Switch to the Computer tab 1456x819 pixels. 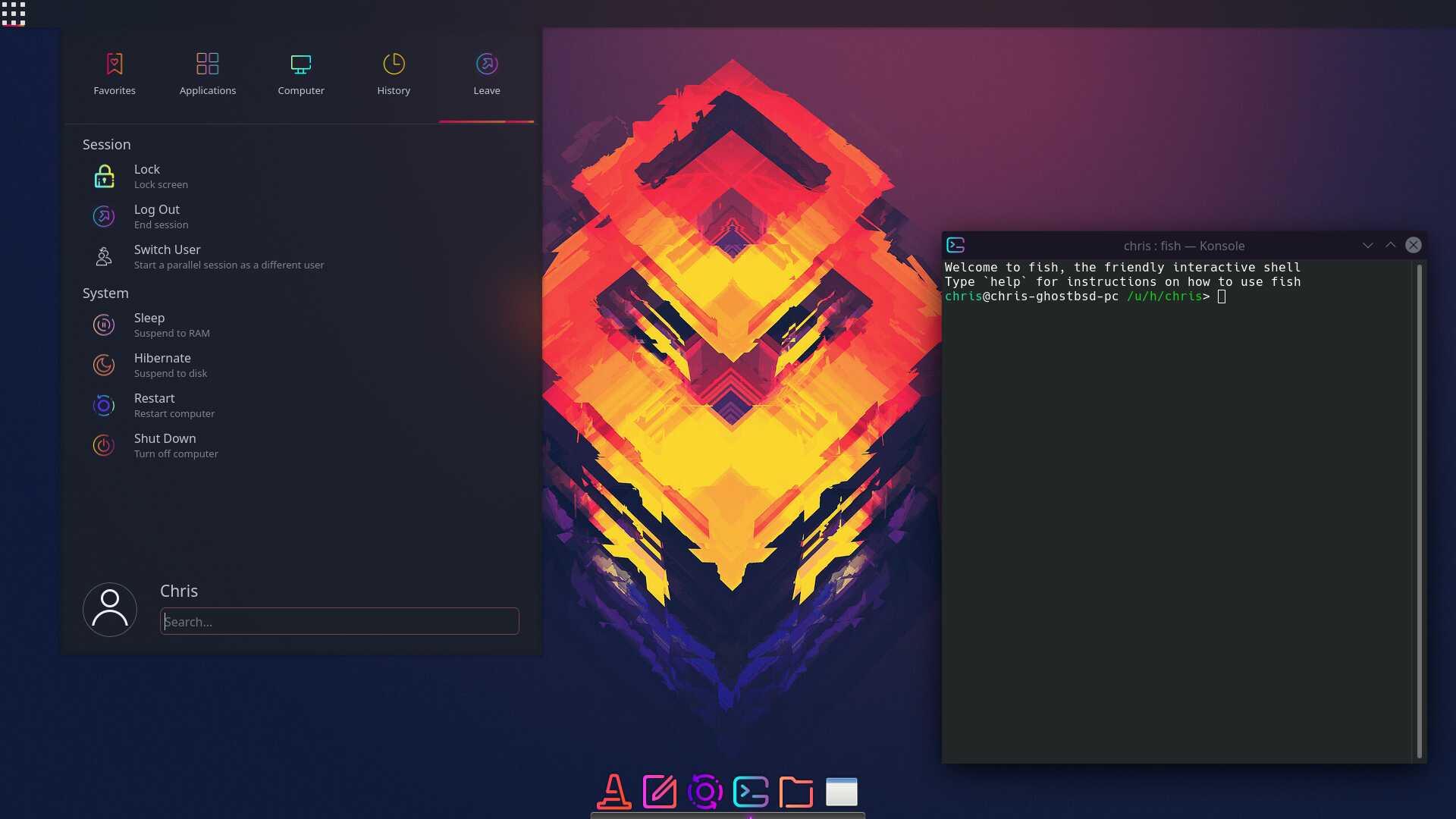301,75
